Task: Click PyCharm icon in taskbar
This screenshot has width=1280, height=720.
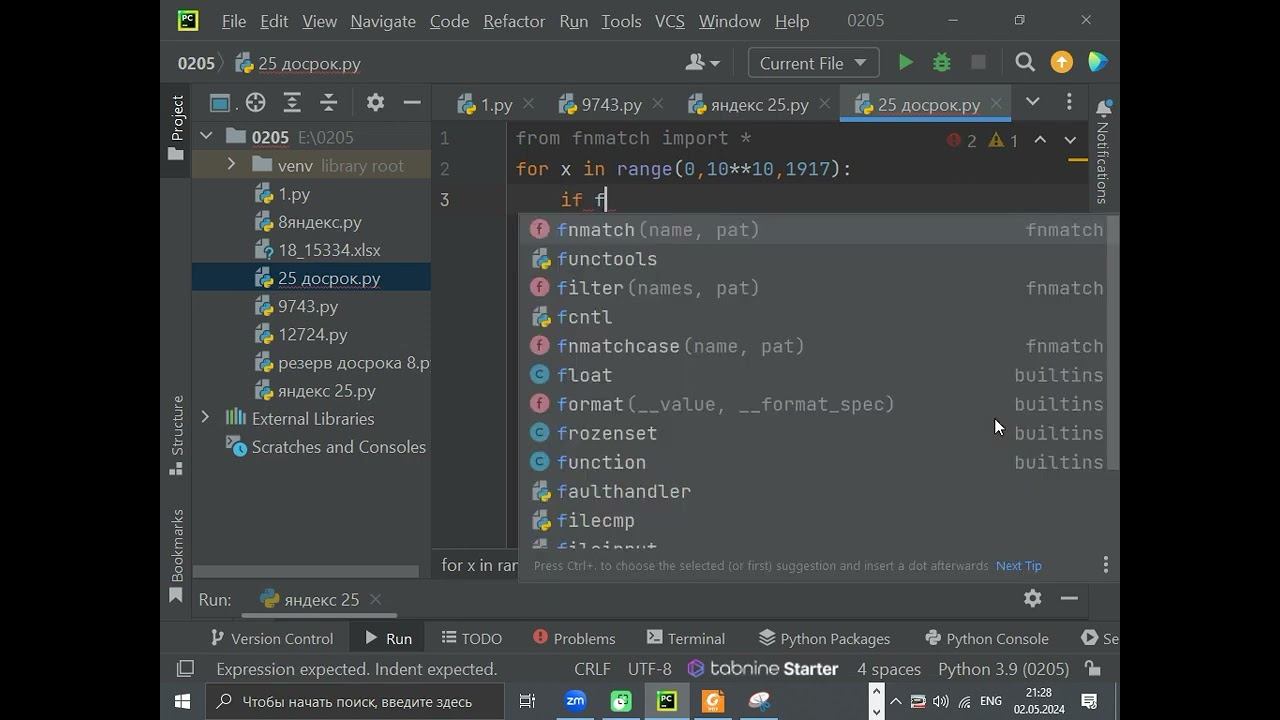Action: [666, 701]
